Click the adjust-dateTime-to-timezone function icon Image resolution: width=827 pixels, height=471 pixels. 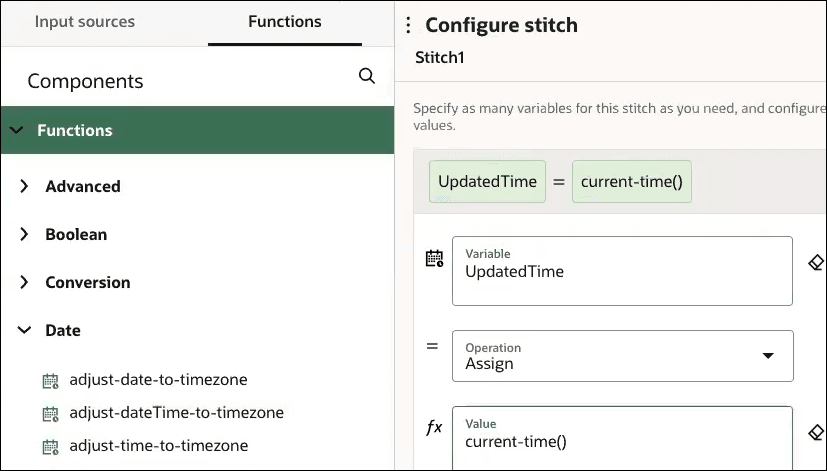pos(51,413)
